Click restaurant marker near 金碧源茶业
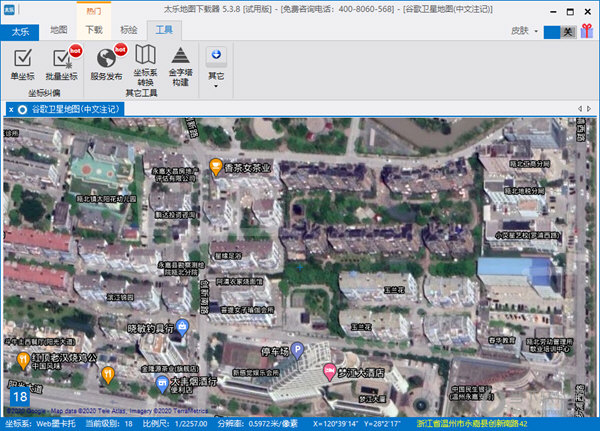The image size is (600, 431). coord(108,375)
